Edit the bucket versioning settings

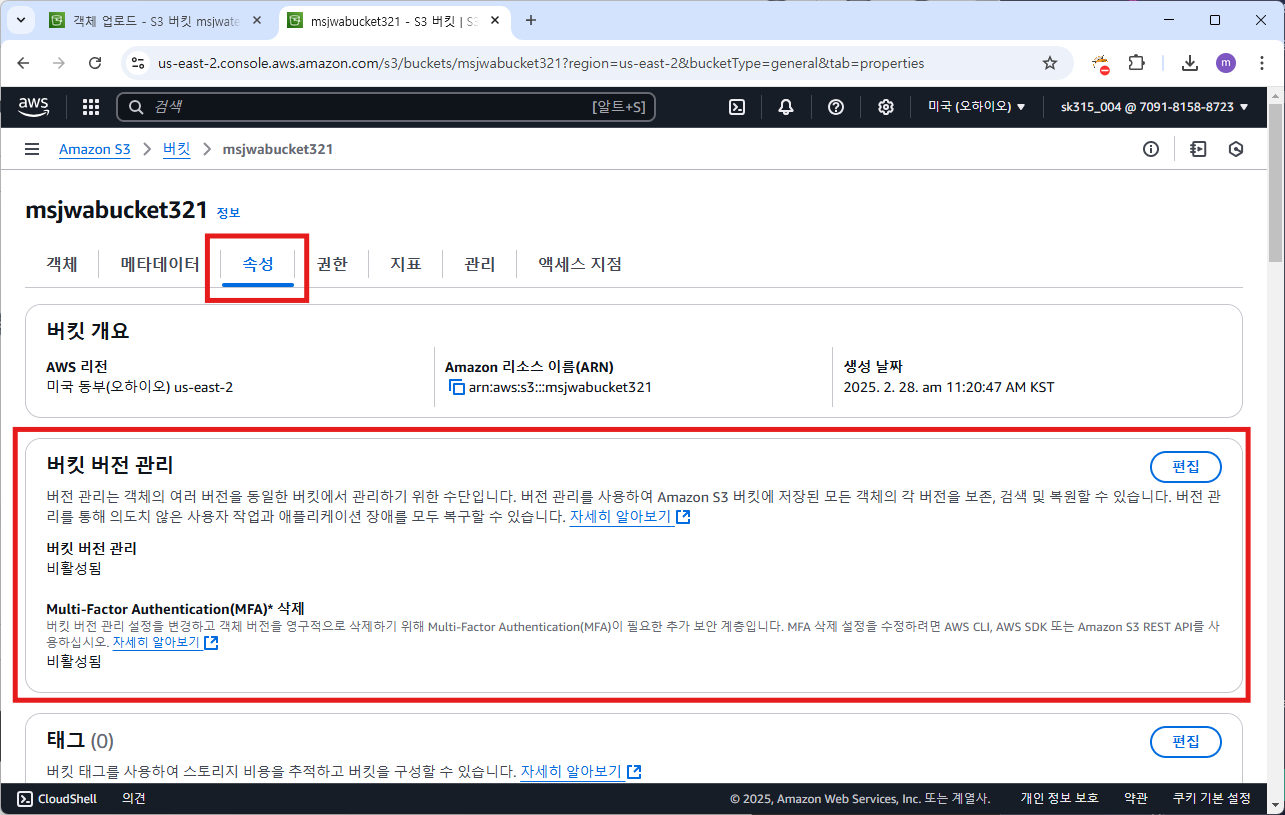point(1185,467)
